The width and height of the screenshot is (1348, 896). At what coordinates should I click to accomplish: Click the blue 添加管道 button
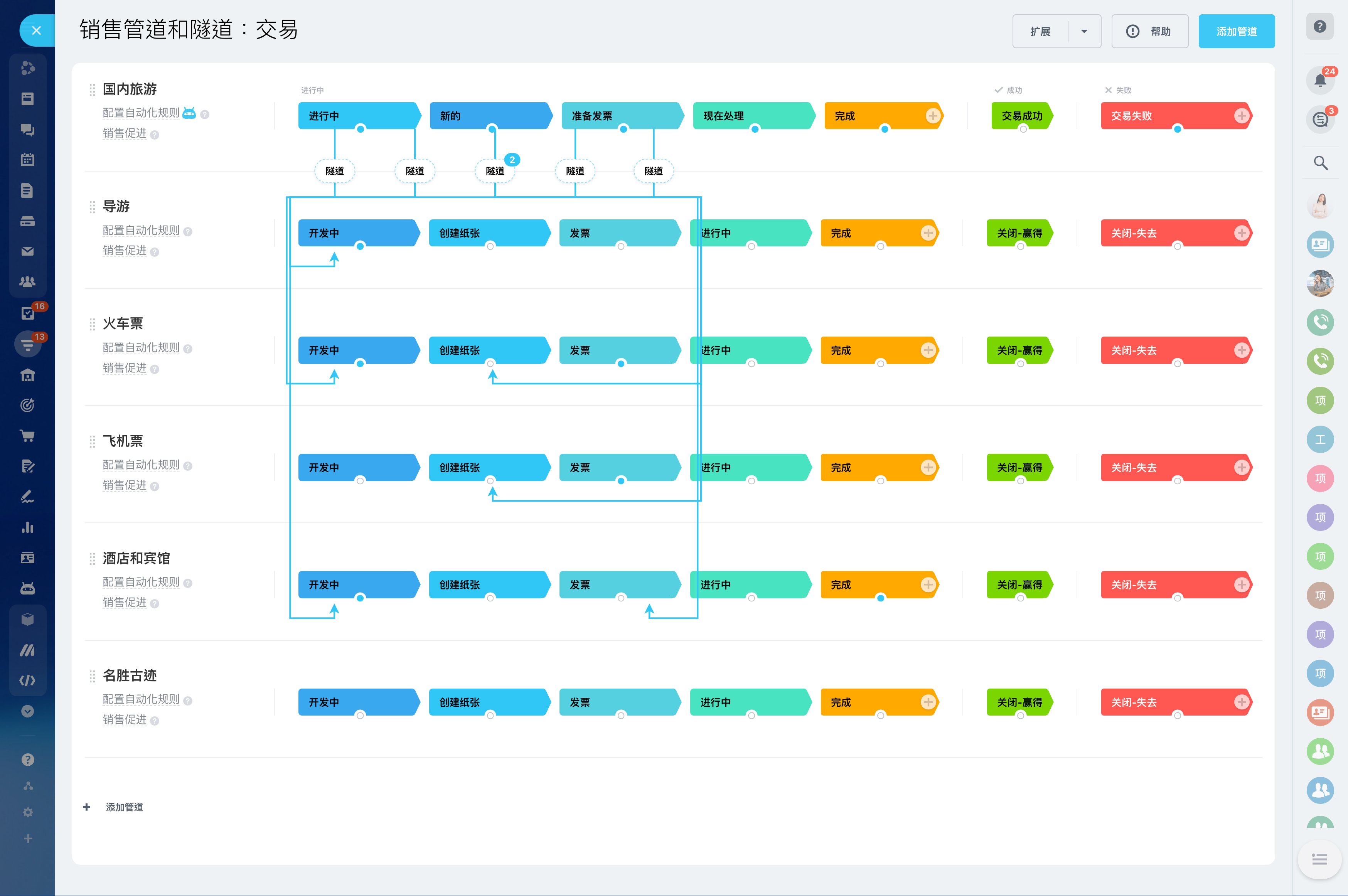[1236, 32]
